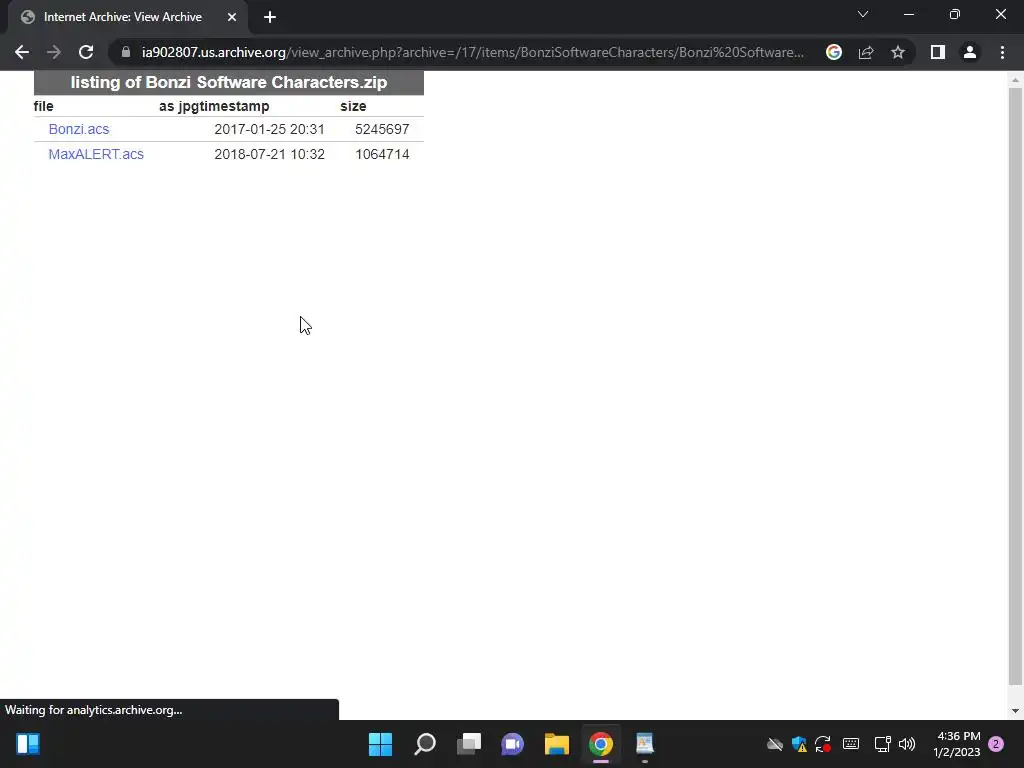Reload the current page
The image size is (1024, 768).
(86, 52)
